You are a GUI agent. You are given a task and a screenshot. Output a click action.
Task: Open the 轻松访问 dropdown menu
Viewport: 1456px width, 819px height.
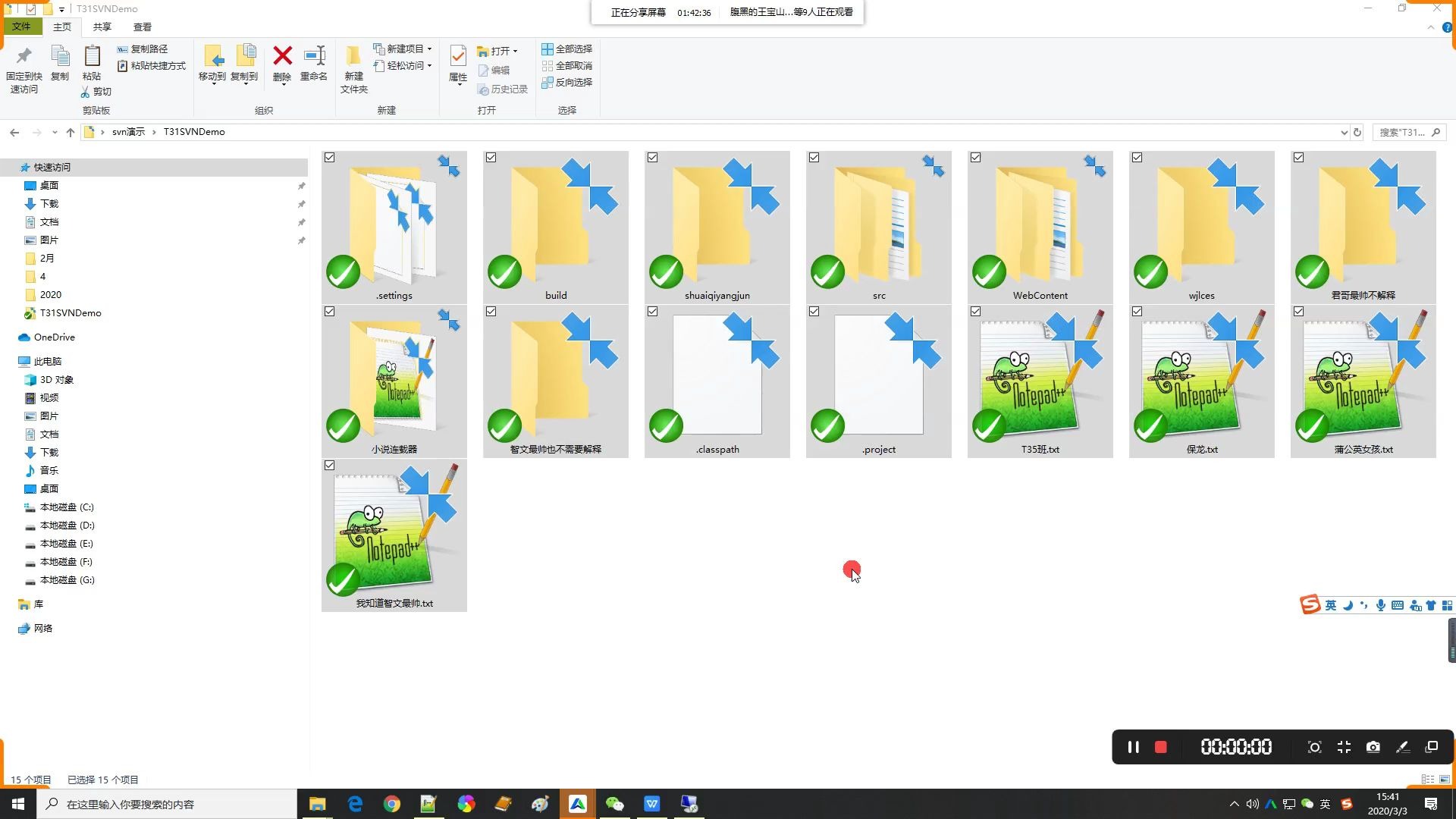406,66
